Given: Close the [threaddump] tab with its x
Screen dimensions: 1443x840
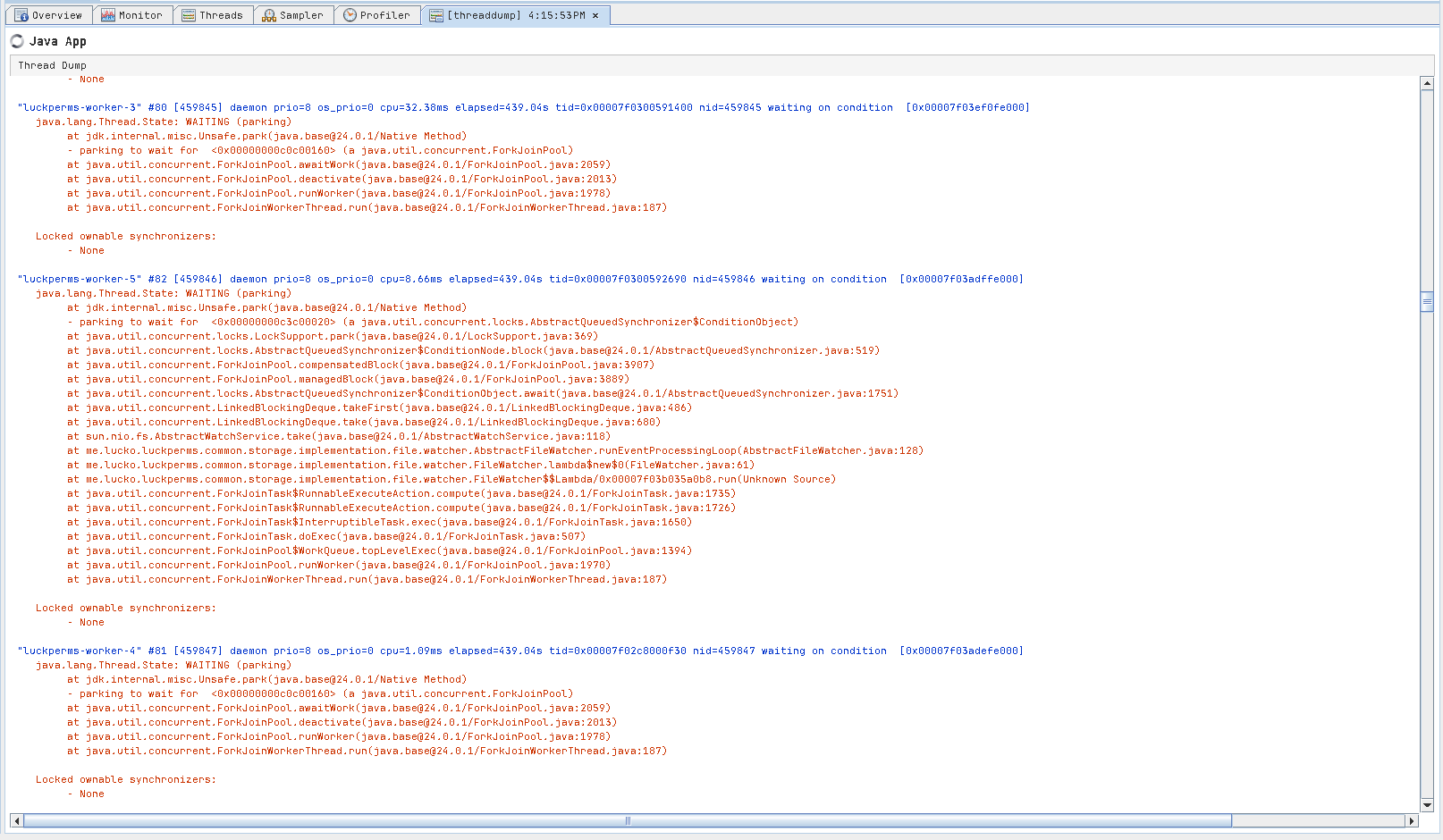Looking at the screenshot, I should tap(595, 15).
